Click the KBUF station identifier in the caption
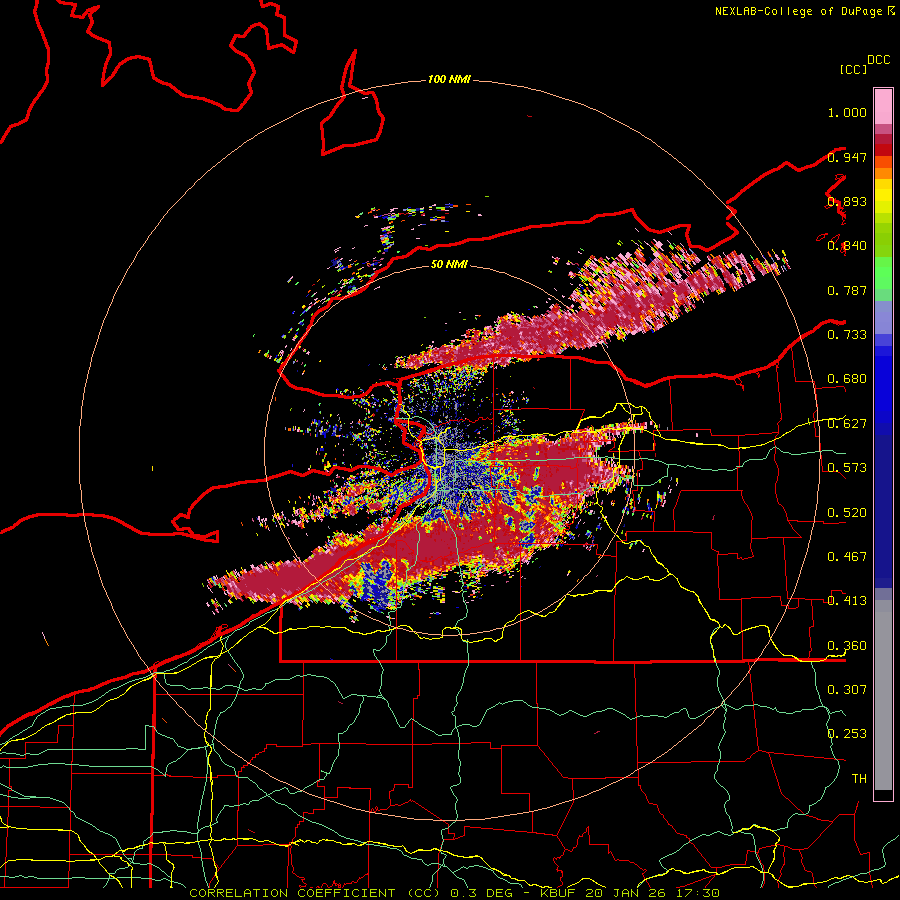The height and width of the screenshot is (900, 900). 557,893
